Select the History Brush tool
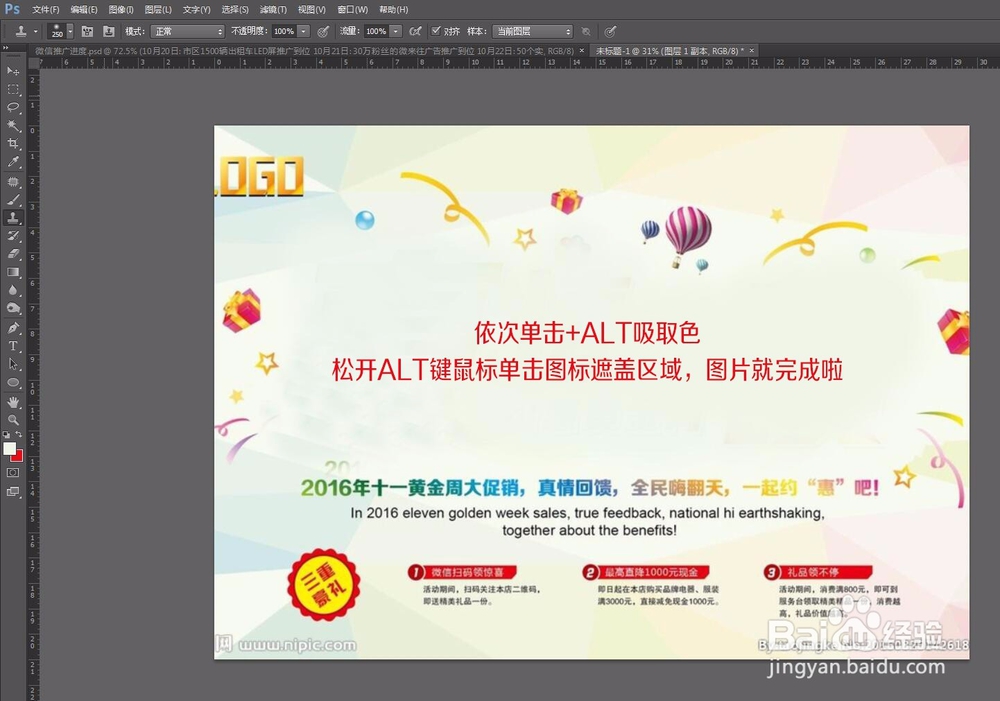 tap(13, 235)
